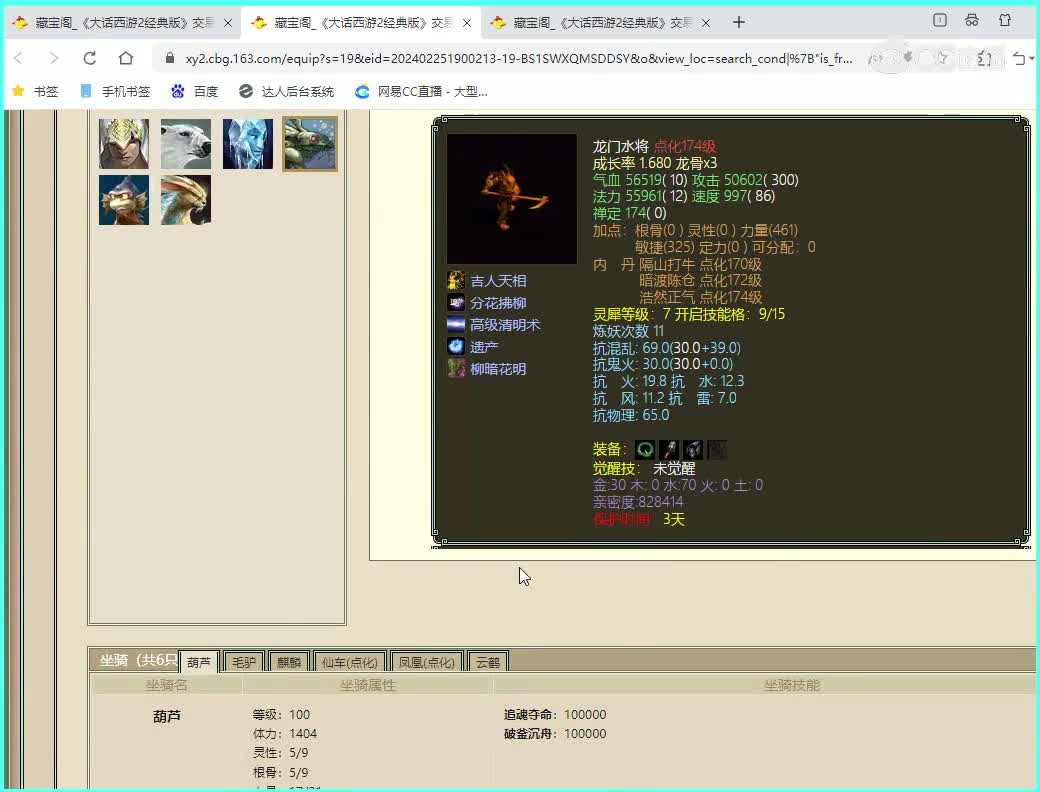This screenshot has width=1040, height=792.
Task: Close the active second browser tab
Action: click(x=467, y=23)
